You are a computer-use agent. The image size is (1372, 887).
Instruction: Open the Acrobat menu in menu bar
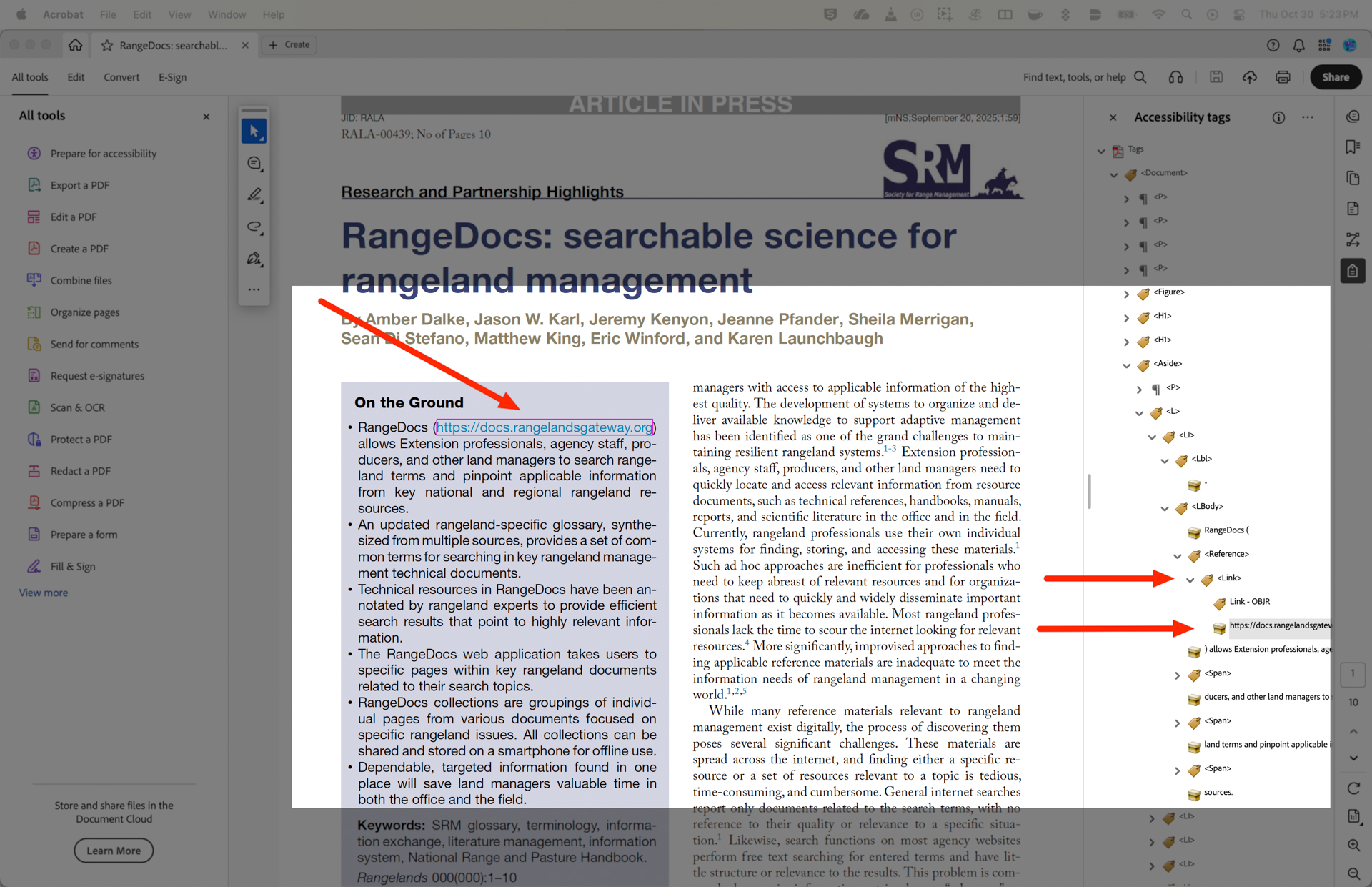click(63, 14)
